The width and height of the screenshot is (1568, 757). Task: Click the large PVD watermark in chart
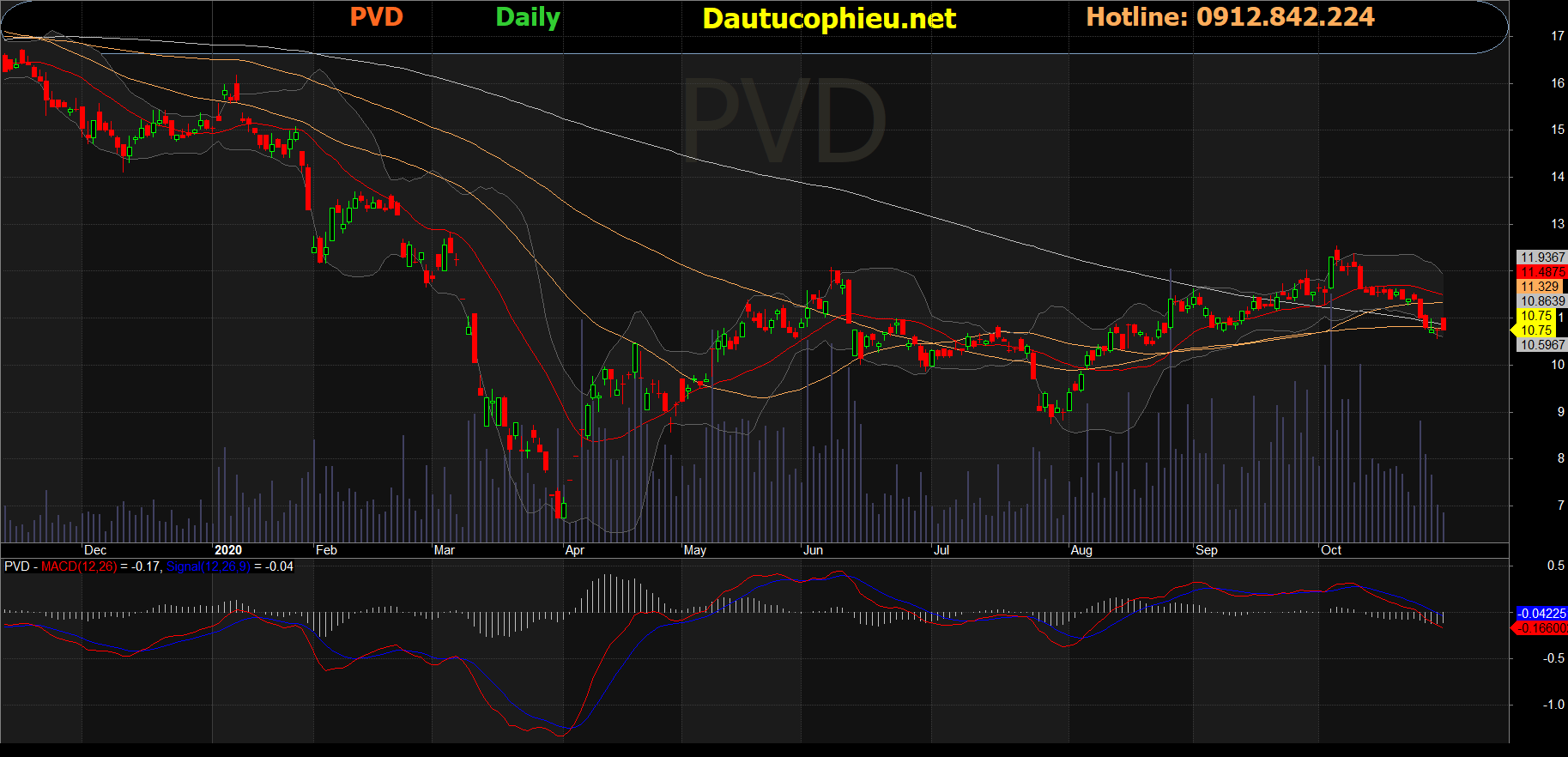(783, 120)
